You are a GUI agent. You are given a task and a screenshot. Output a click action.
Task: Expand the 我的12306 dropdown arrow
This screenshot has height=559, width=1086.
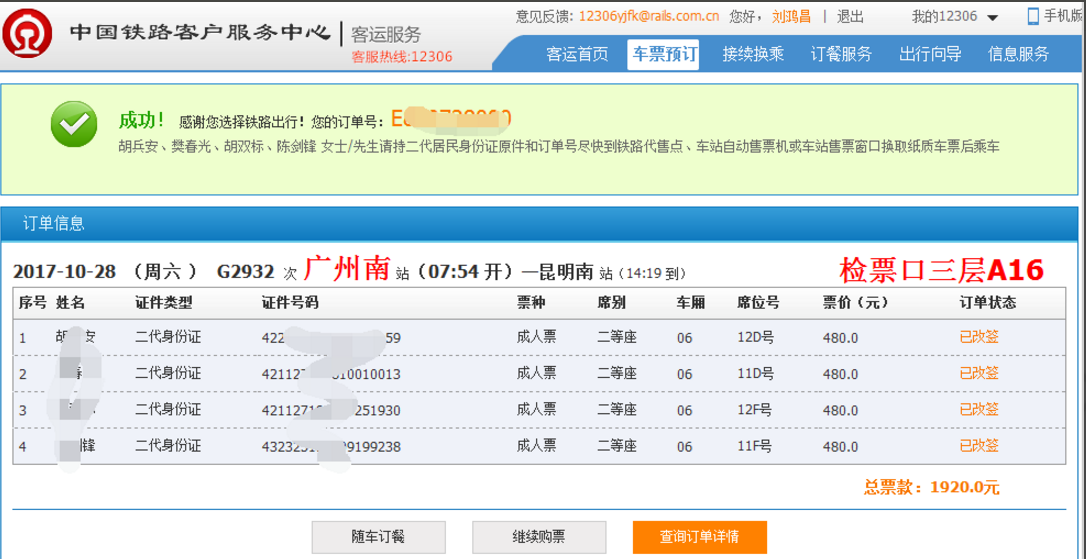point(992,18)
